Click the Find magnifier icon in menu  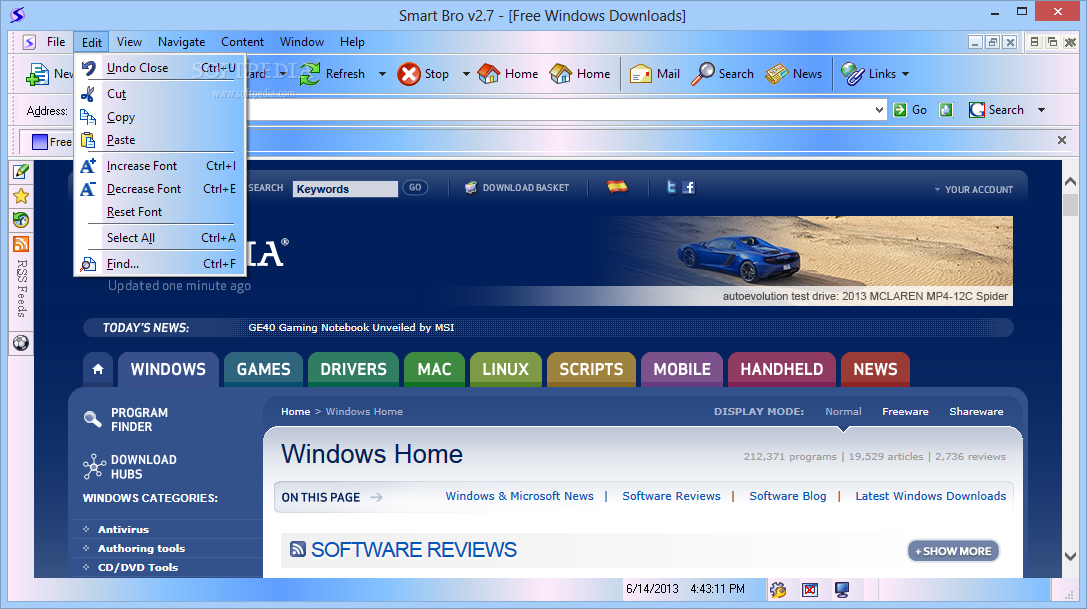[88, 264]
